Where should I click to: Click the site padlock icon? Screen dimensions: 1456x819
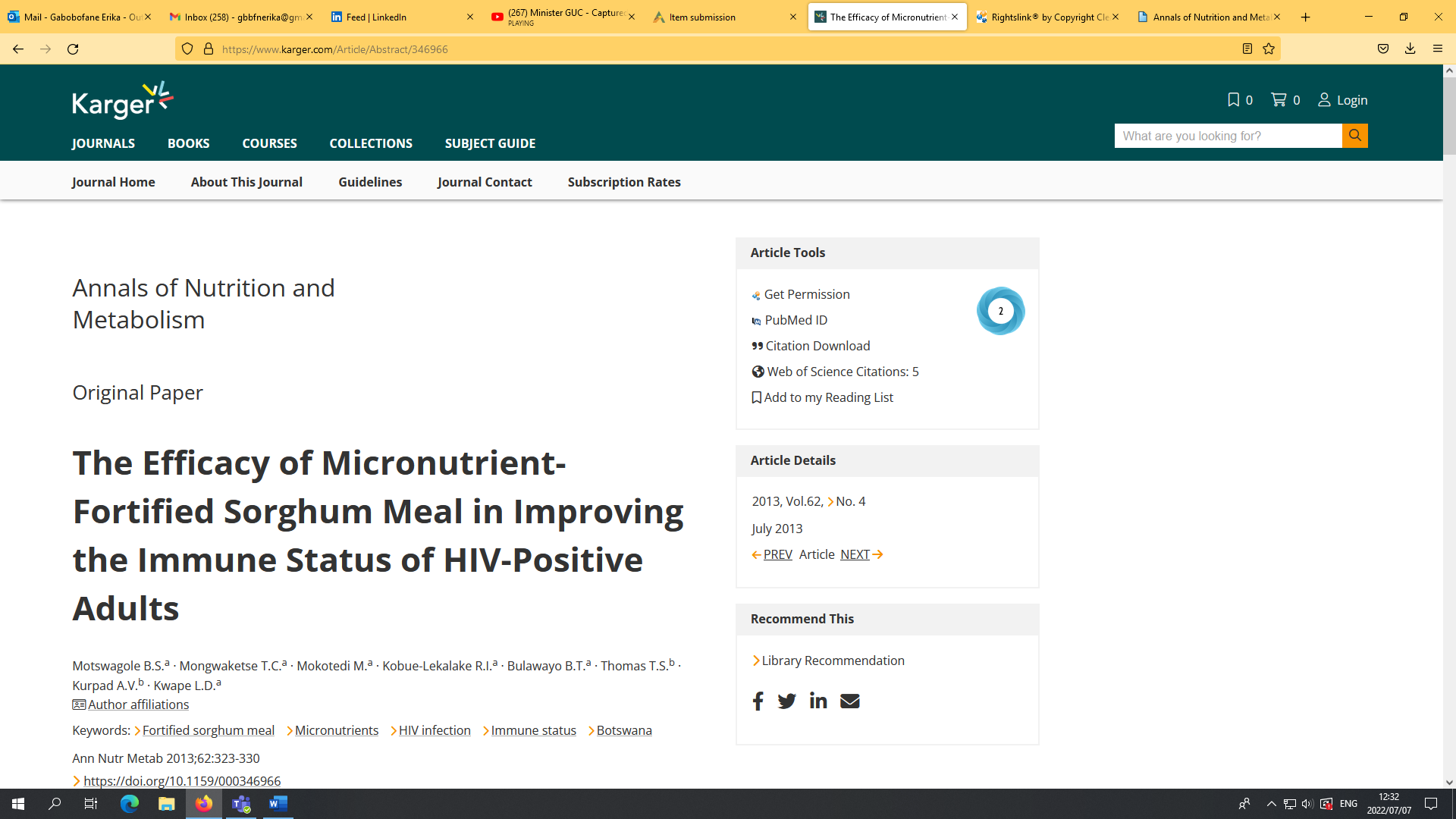click(209, 49)
